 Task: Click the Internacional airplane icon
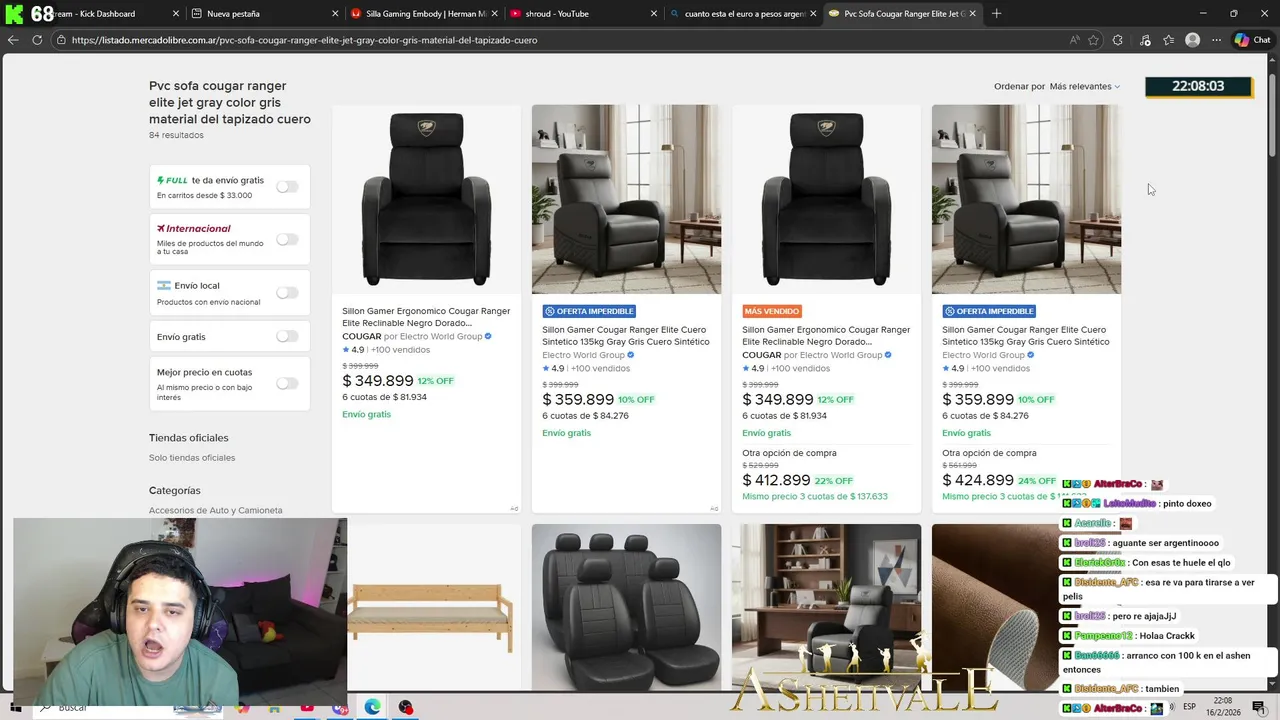(161, 228)
